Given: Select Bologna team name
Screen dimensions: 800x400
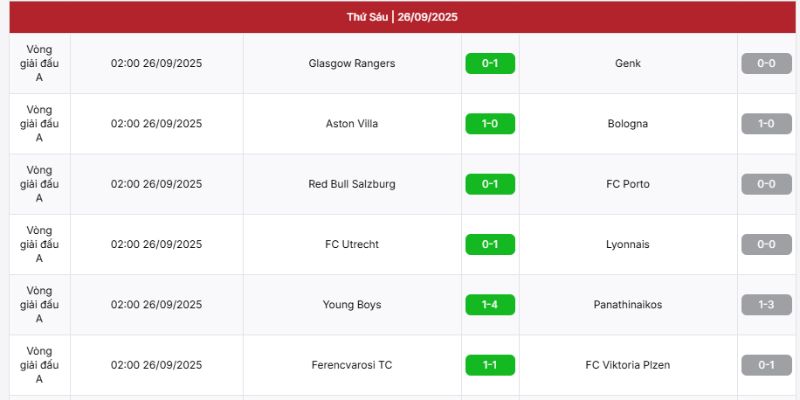Looking at the screenshot, I should (628, 124).
